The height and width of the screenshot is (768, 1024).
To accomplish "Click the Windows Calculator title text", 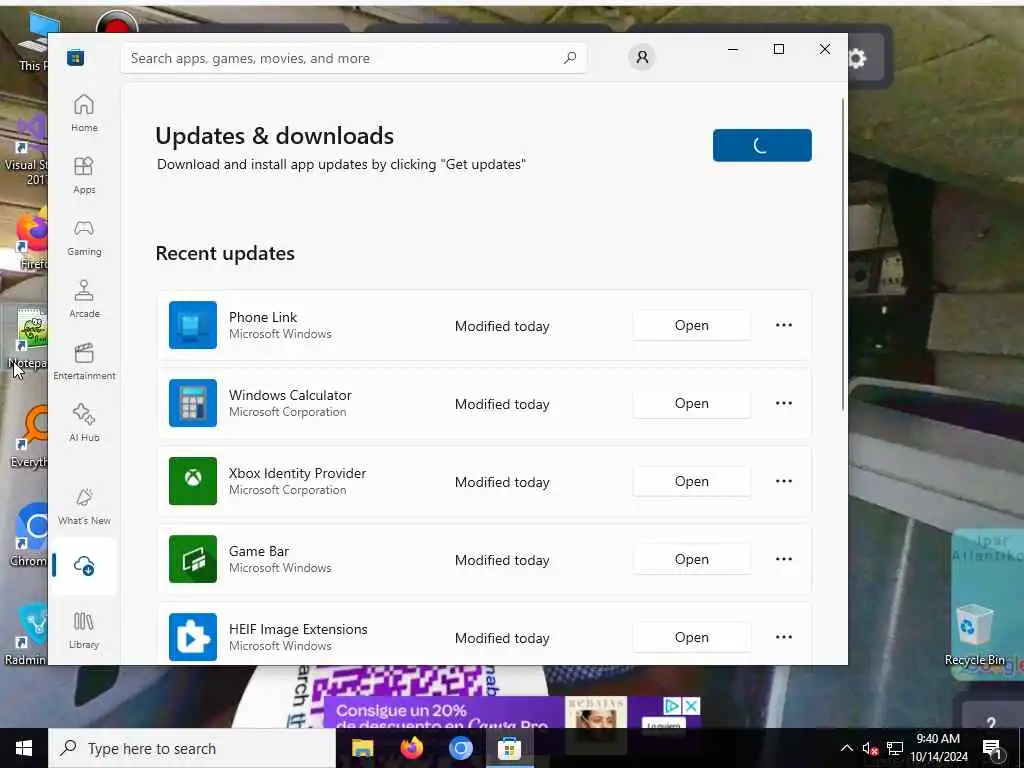I will click(290, 395).
